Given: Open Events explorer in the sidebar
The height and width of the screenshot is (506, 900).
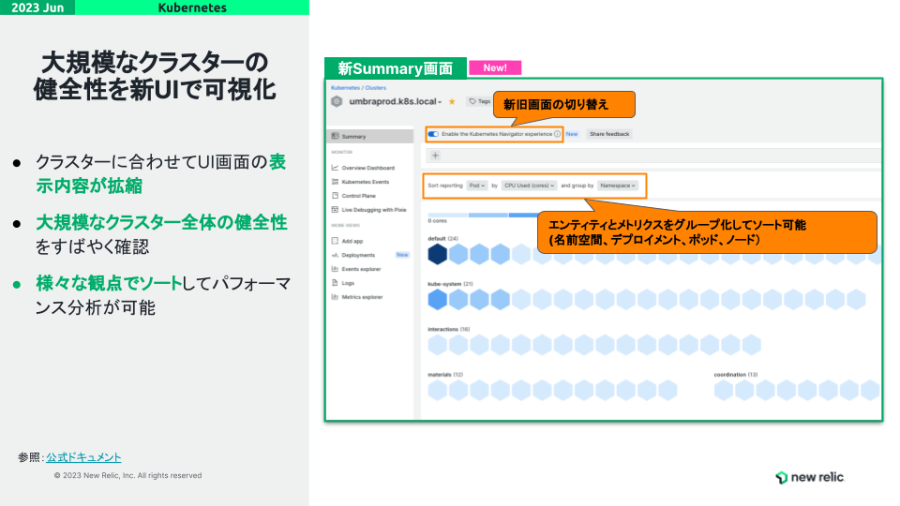Looking at the screenshot, I should 361,268.
